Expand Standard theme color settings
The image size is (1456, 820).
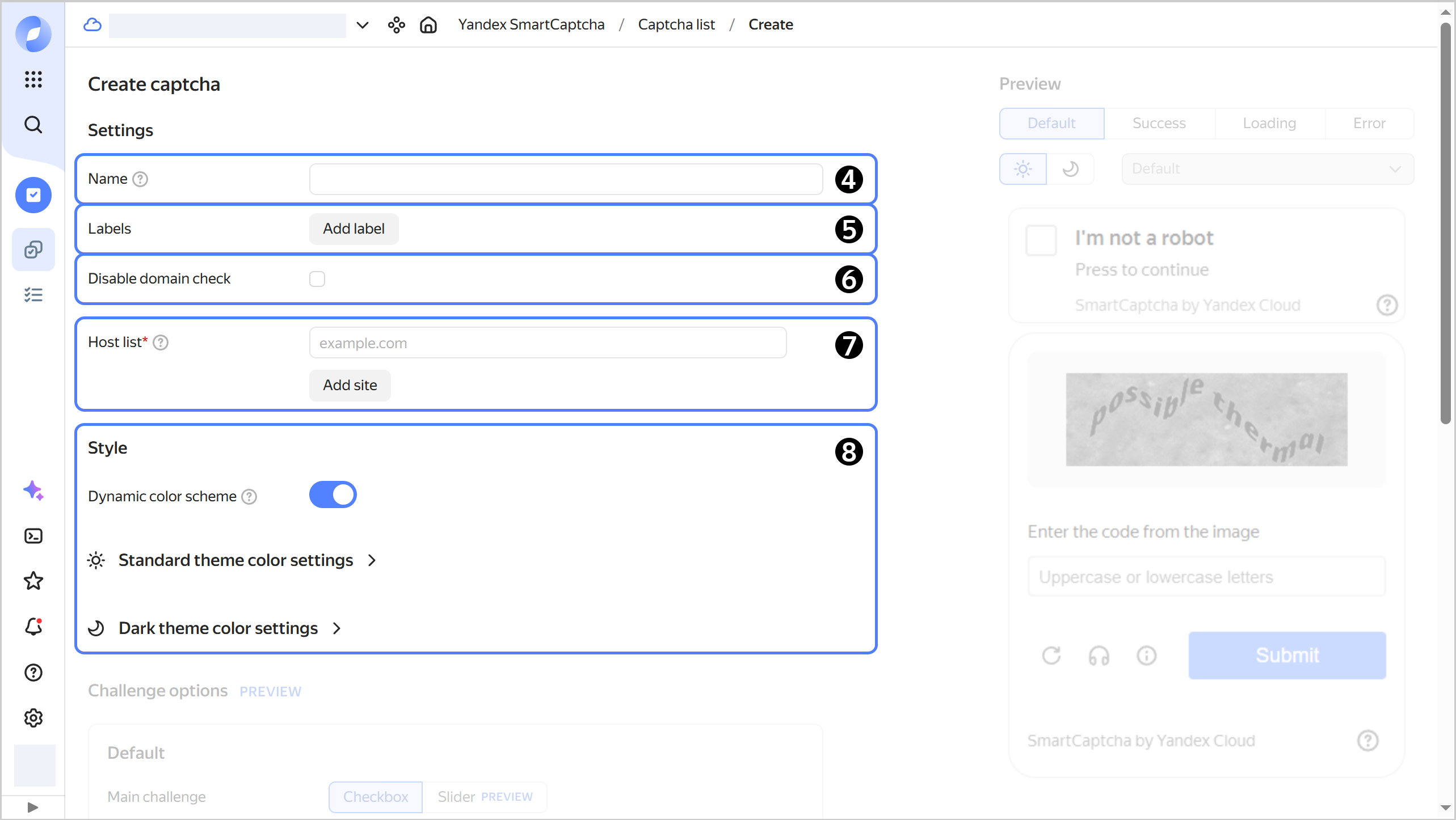click(x=235, y=560)
